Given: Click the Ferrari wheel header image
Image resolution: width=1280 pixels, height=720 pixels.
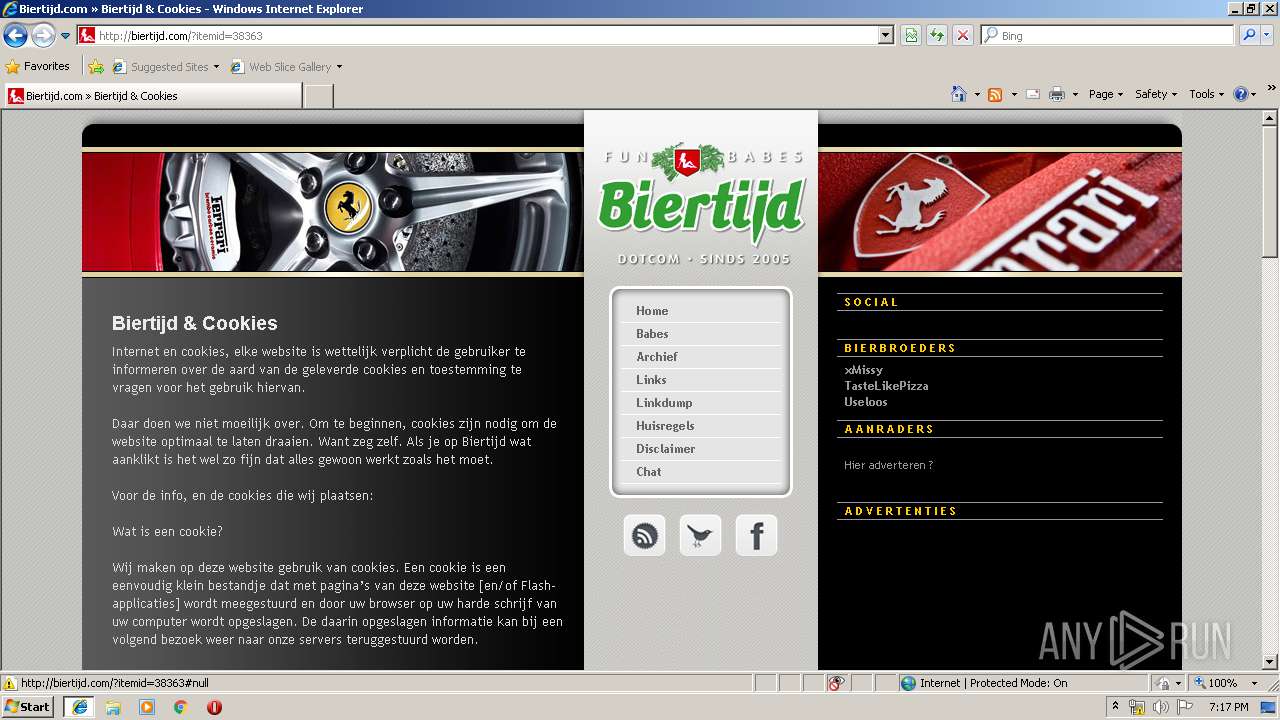Looking at the screenshot, I should [x=332, y=212].
